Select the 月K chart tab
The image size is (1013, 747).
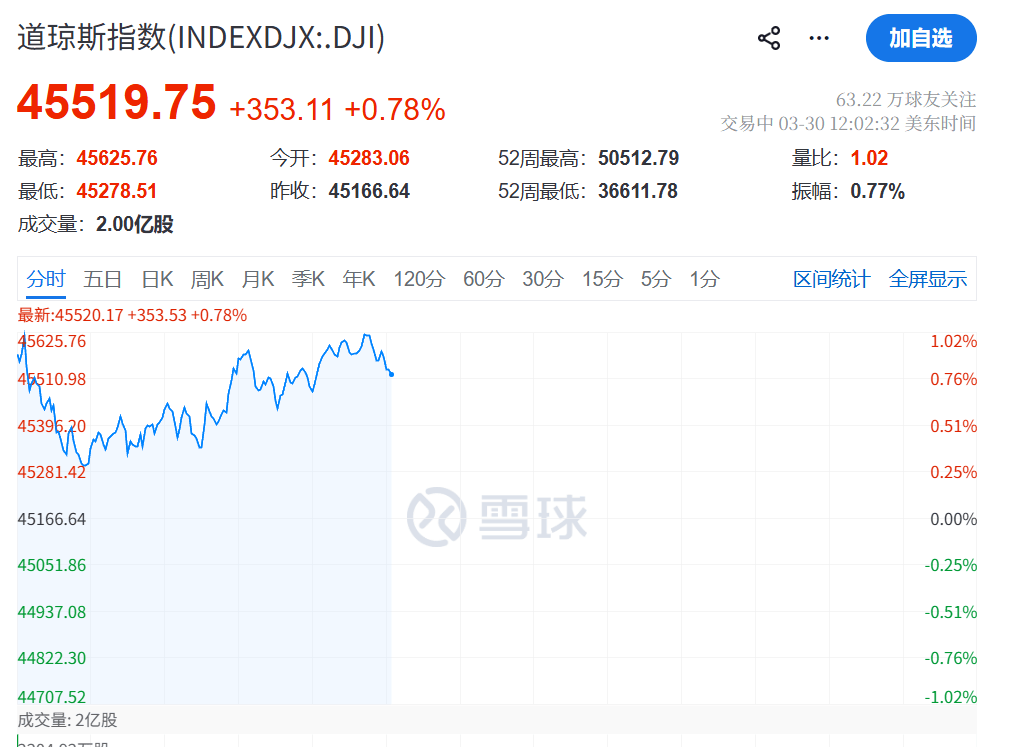point(258,280)
